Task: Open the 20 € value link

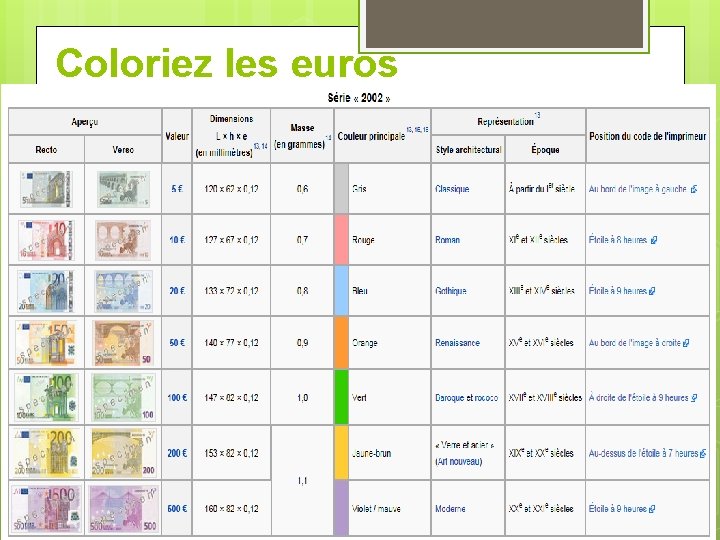Action: [x=177, y=291]
